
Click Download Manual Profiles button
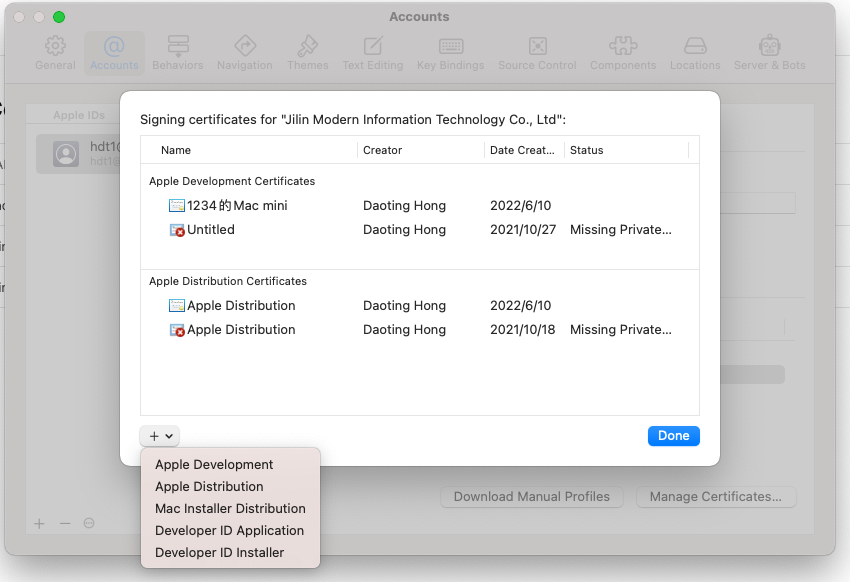[x=532, y=496]
